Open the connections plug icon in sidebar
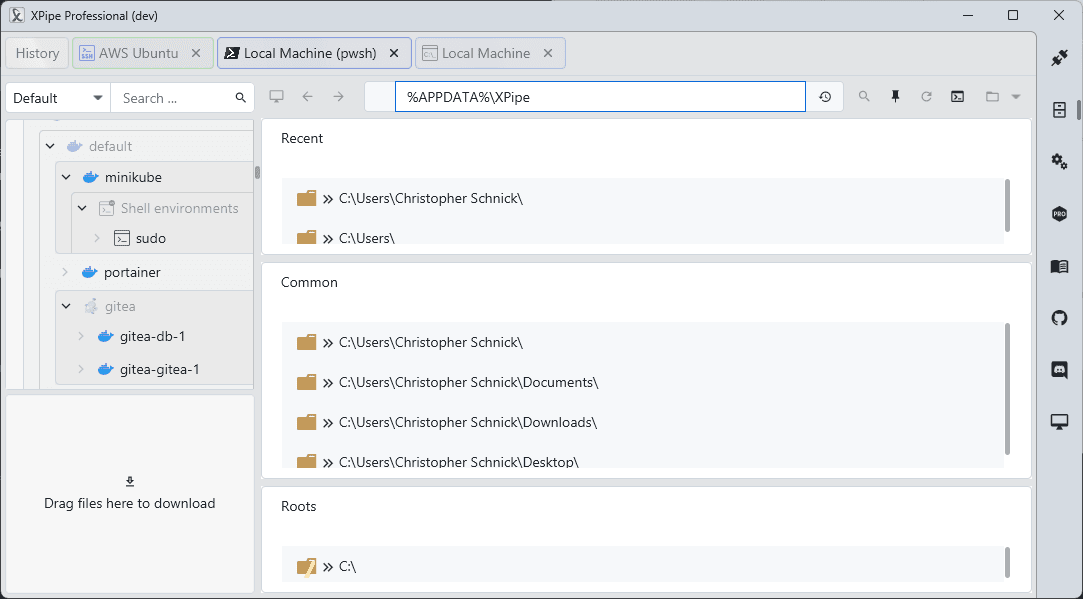Viewport: 1083px width, 599px height. [1059, 58]
